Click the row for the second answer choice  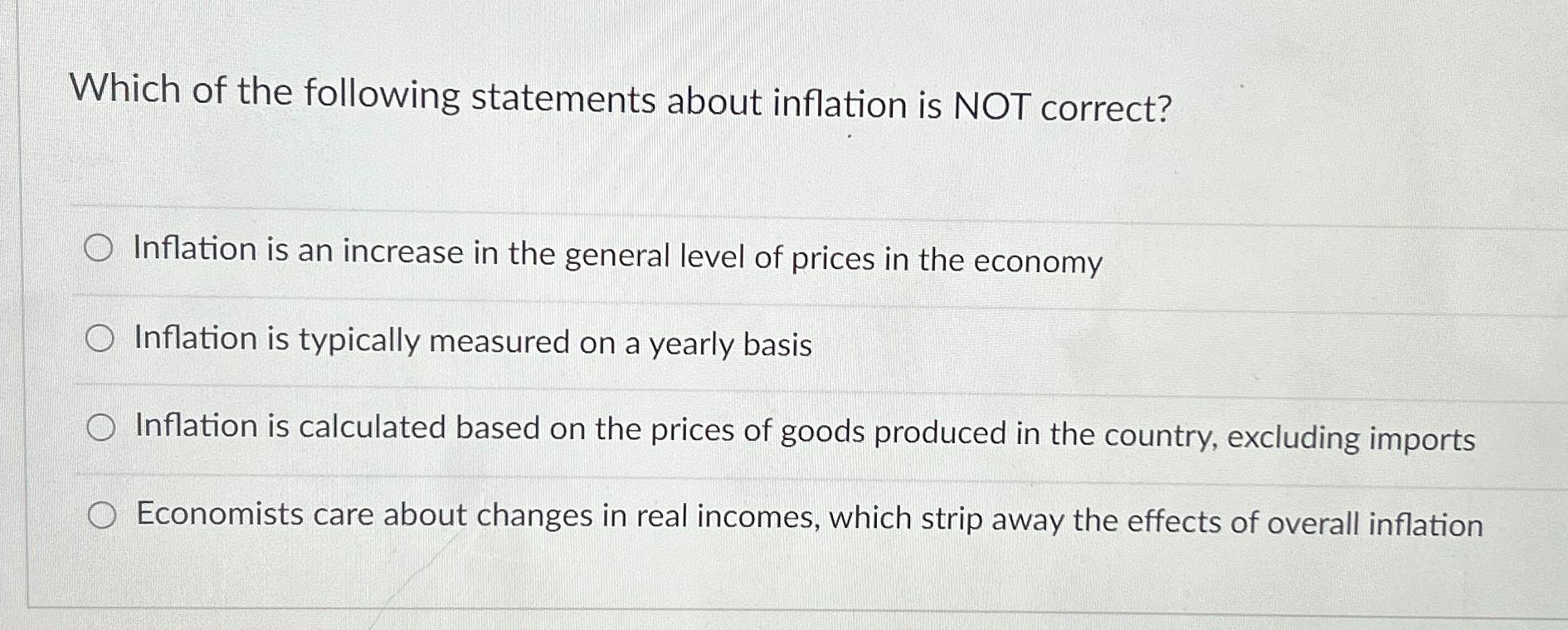747,339
